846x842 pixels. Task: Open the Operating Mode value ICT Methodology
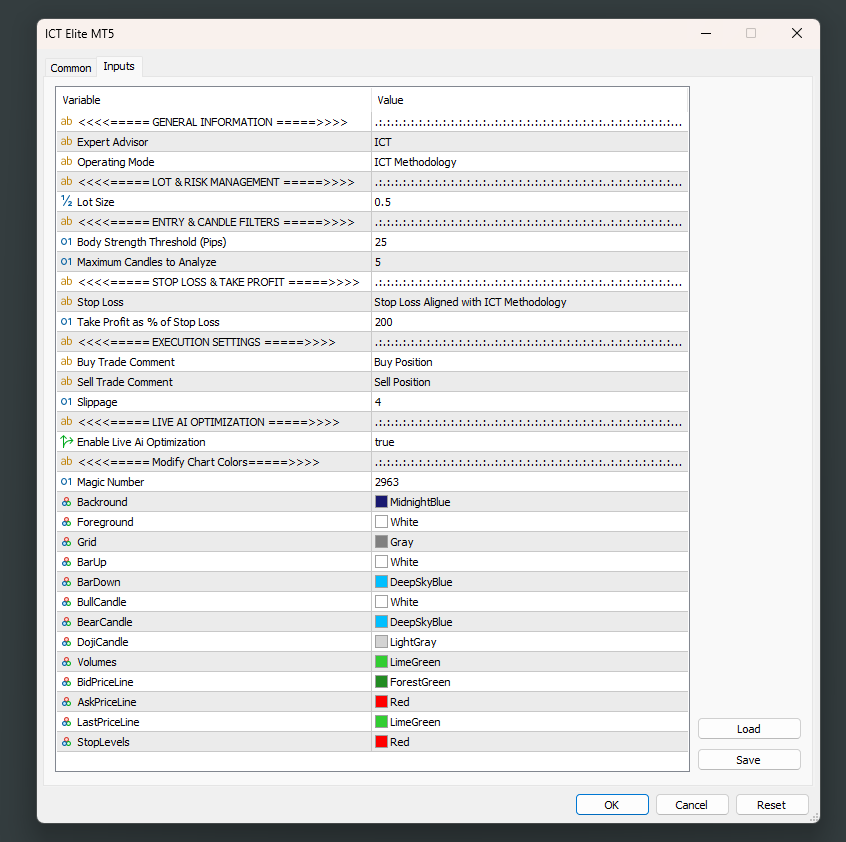(x=530, y=162)
